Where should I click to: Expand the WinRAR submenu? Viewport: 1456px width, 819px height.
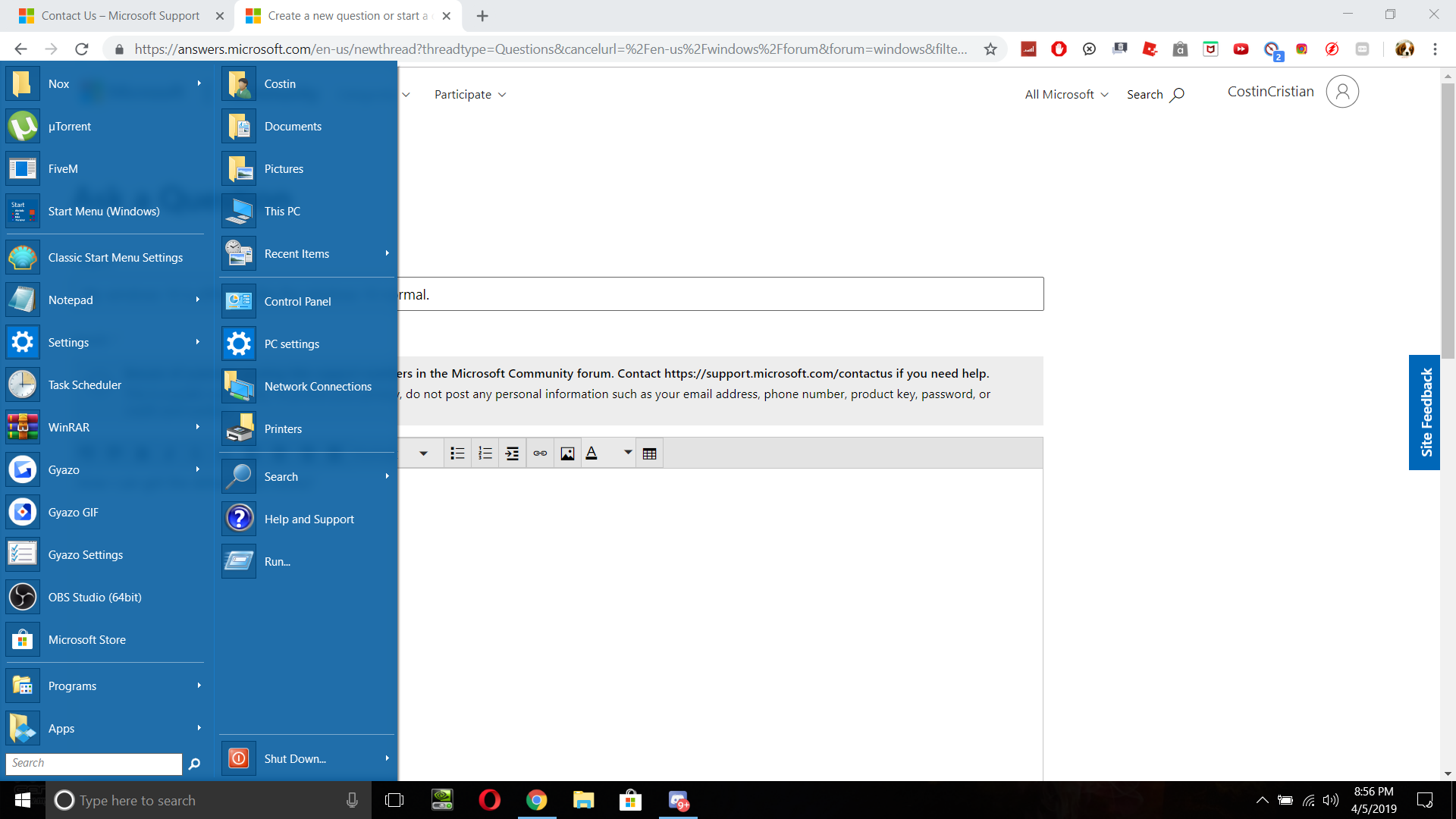pyautogui.click(x=198, y=427)
